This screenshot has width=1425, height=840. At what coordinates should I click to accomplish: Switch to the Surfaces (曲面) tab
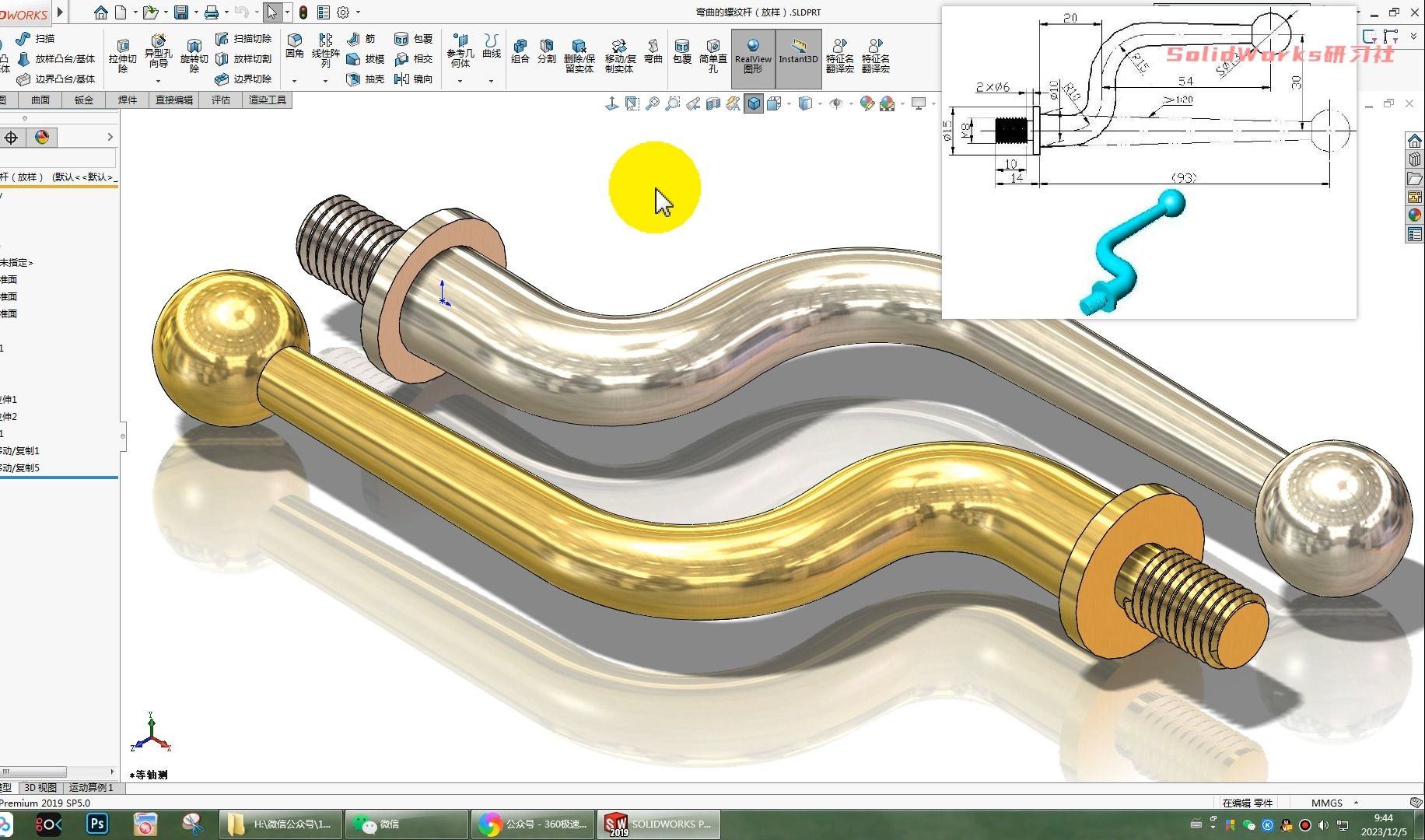pos(40,100)
